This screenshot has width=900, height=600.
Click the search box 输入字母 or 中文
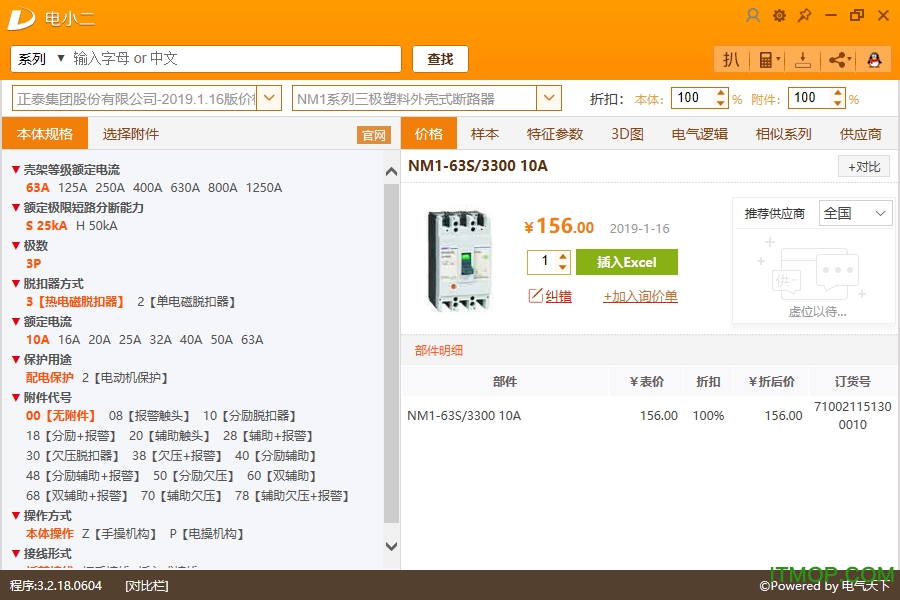pos(235,59)
